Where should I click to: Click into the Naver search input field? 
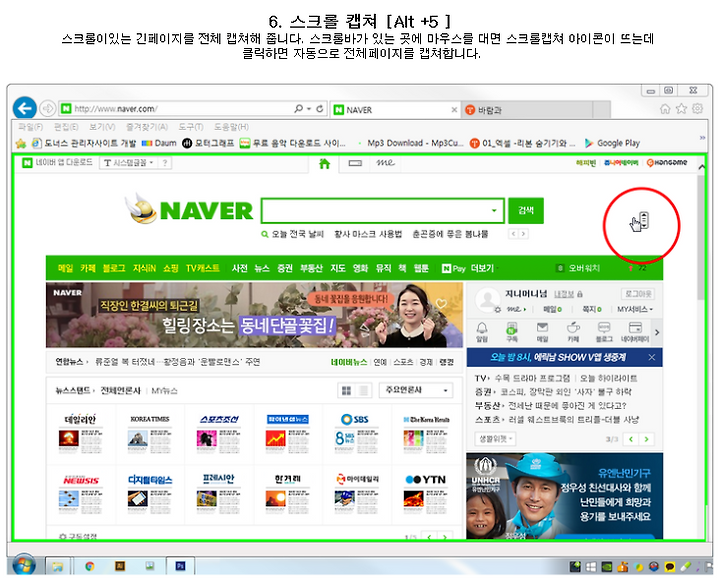point(382,211)
